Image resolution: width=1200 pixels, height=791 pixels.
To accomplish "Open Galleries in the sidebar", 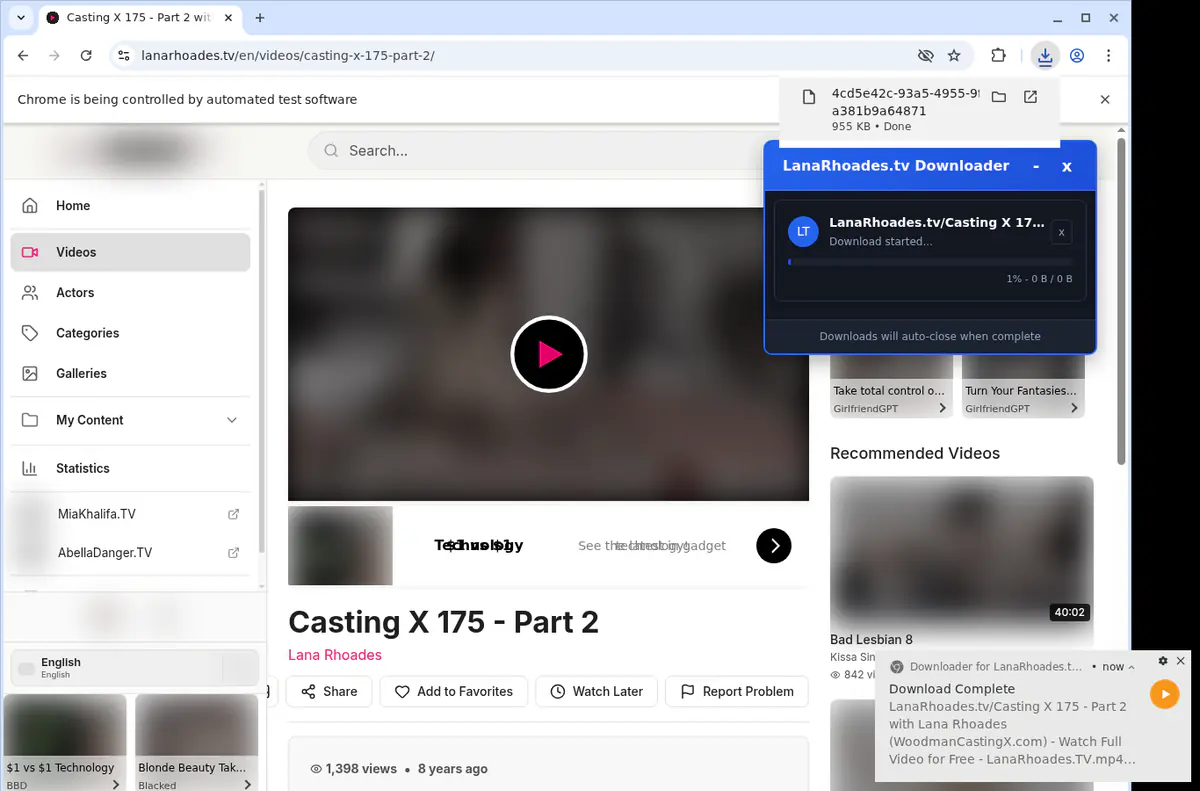I will coord(130,373).
